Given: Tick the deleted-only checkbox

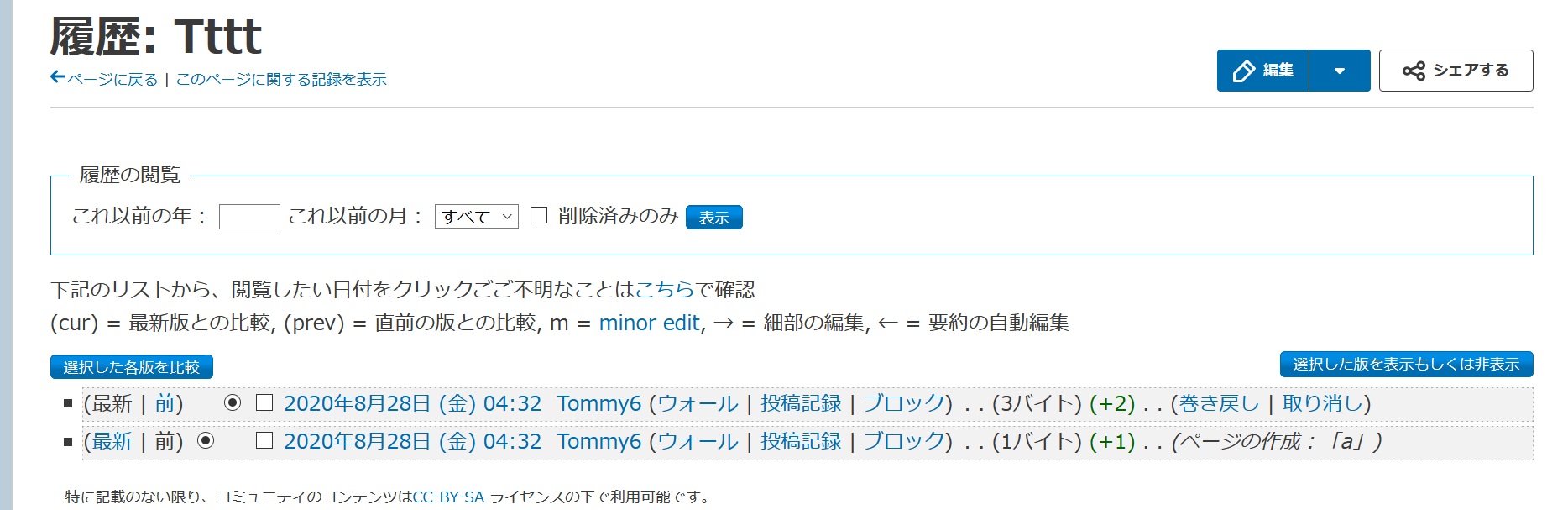Looking at the screenshot, I should point(539,216).
